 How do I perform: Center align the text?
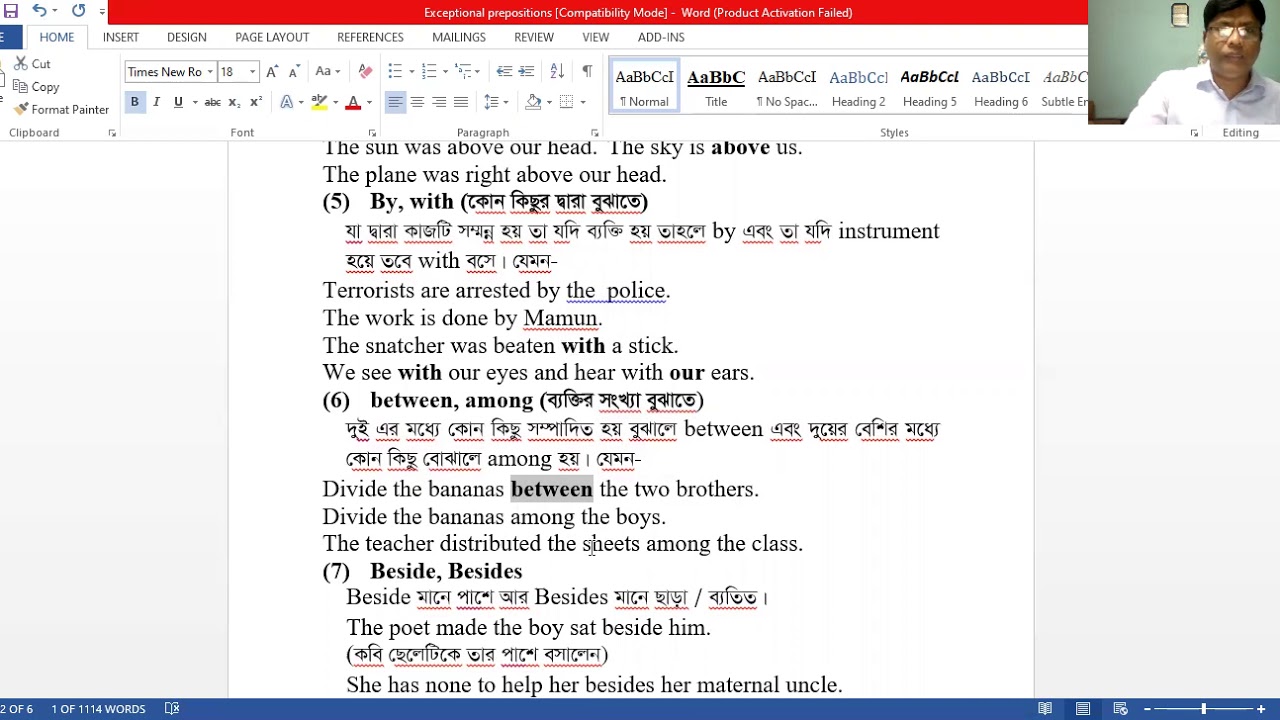[417, 102]
